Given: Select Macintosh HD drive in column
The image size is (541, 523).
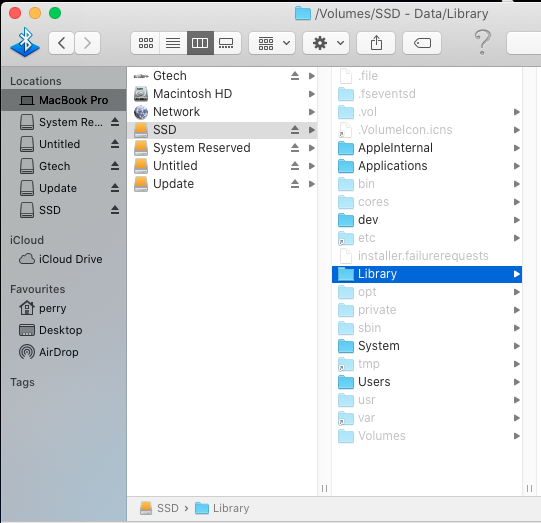Looking at the screenshot, I should click(x=222, y=94).
